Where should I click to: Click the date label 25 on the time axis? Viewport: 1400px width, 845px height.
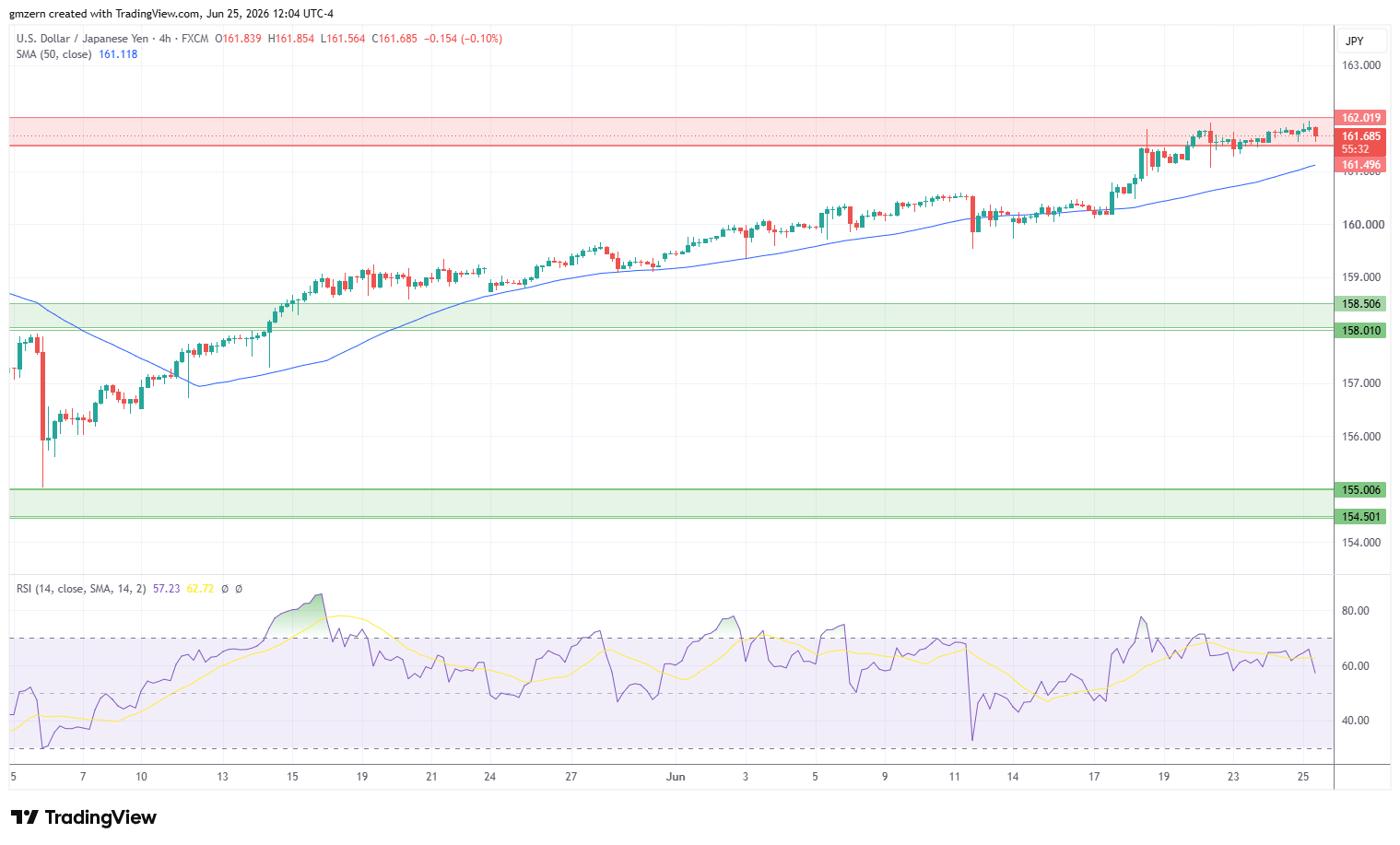1303,777
